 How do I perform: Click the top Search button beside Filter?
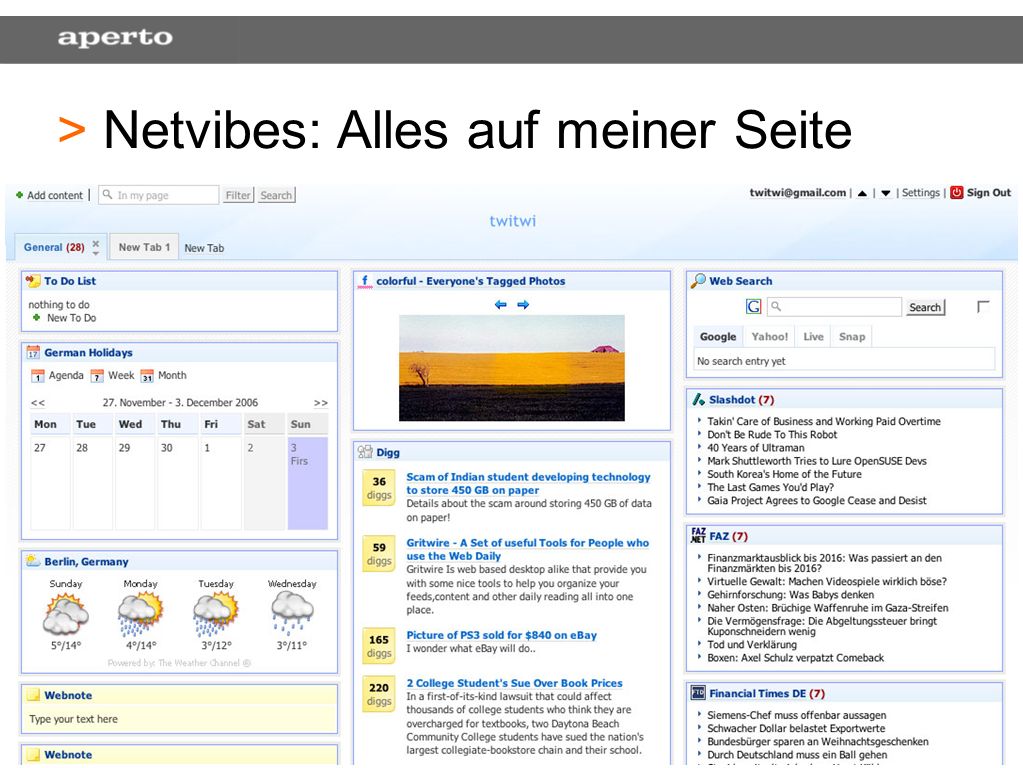(276, 195)
